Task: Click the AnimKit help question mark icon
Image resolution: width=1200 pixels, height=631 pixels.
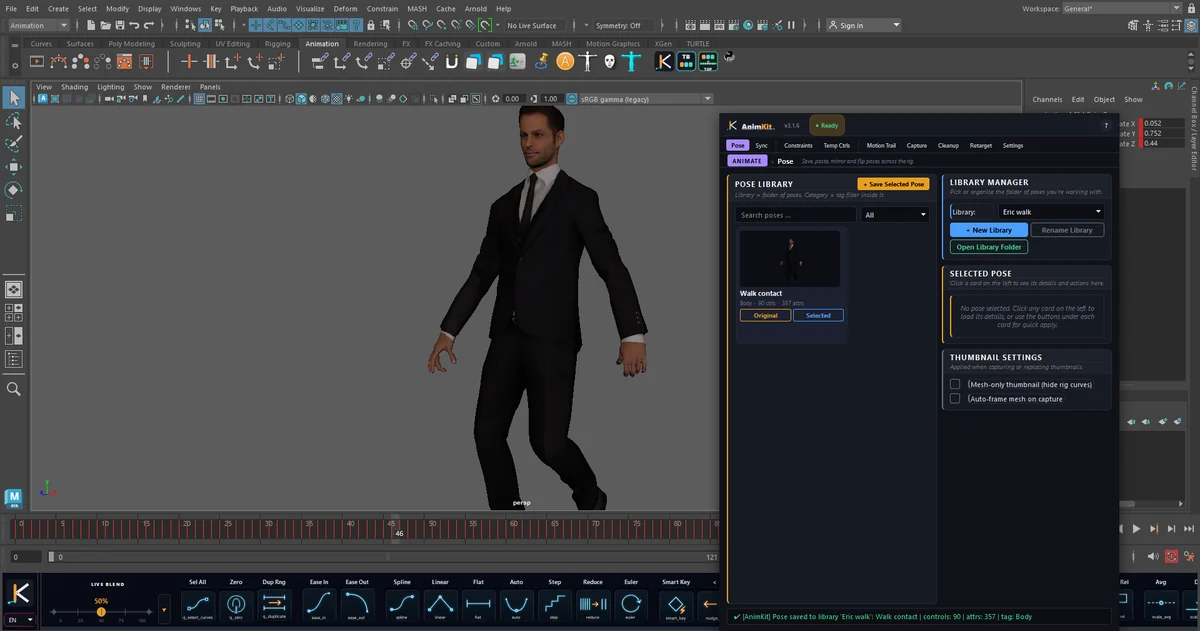Action: coord(1106,125)
